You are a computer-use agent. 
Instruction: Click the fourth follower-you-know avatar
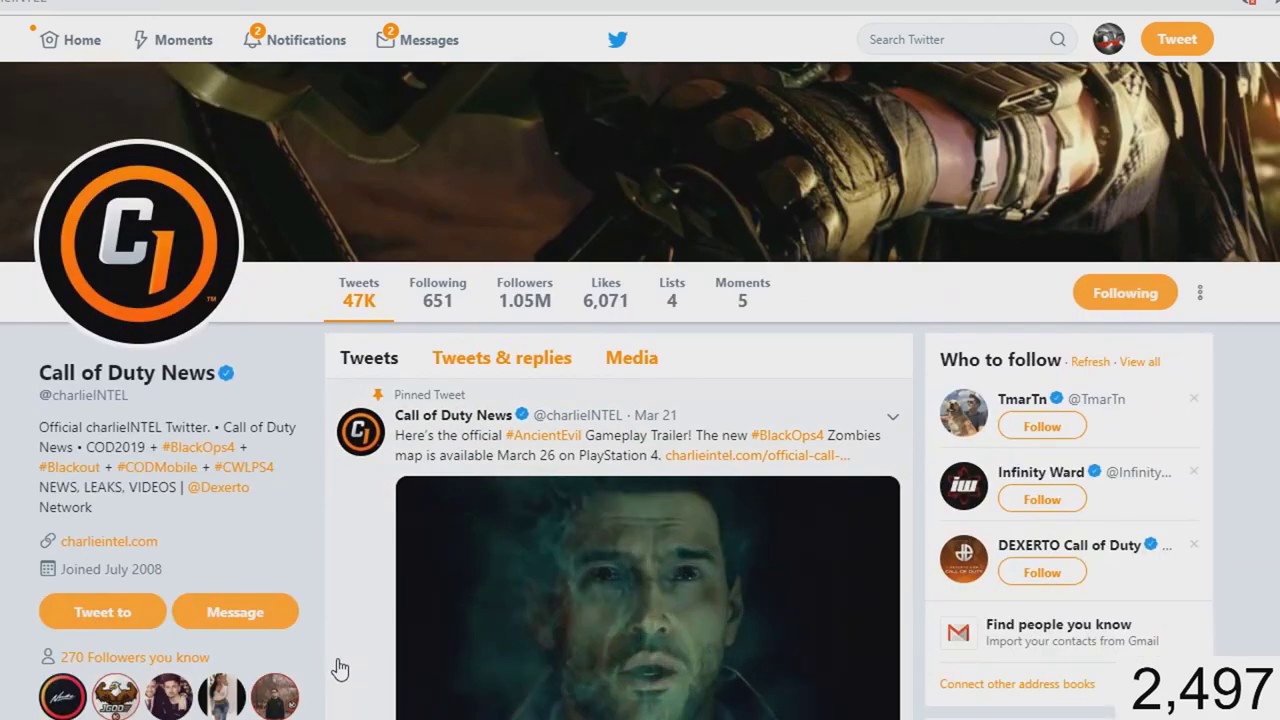point(222,697)
